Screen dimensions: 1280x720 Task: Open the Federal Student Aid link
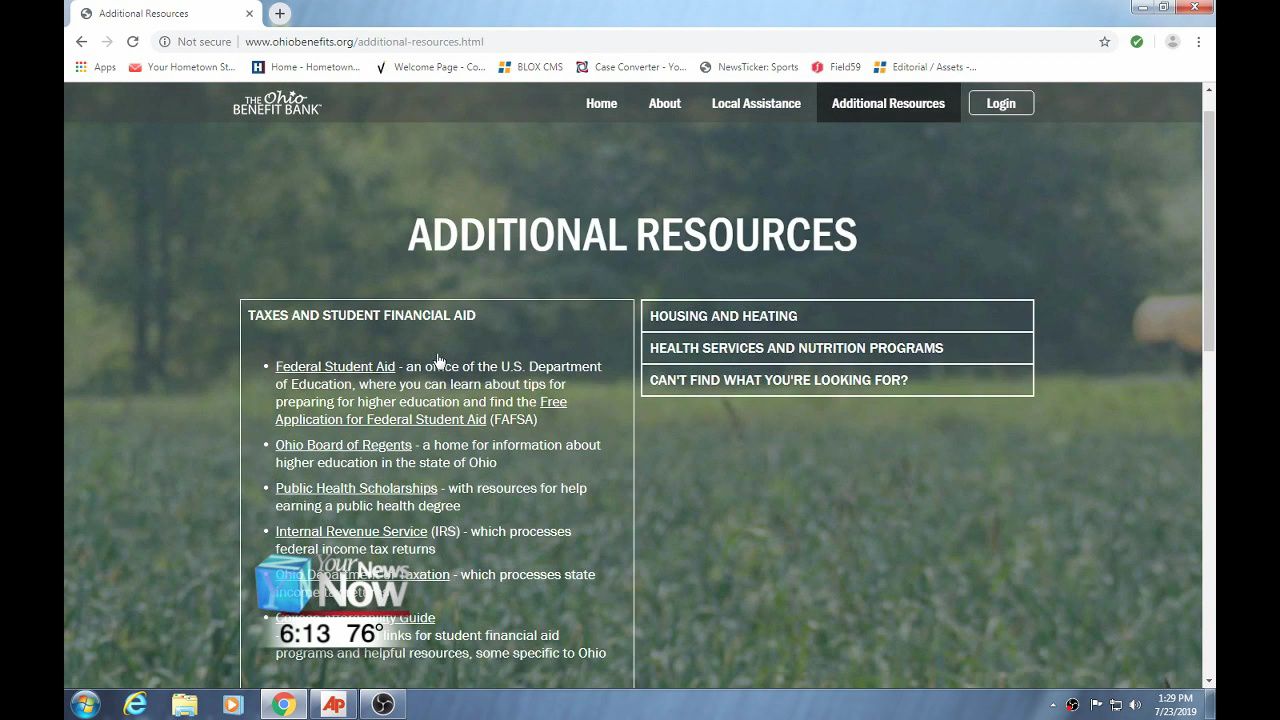click(x=335, y=367)
